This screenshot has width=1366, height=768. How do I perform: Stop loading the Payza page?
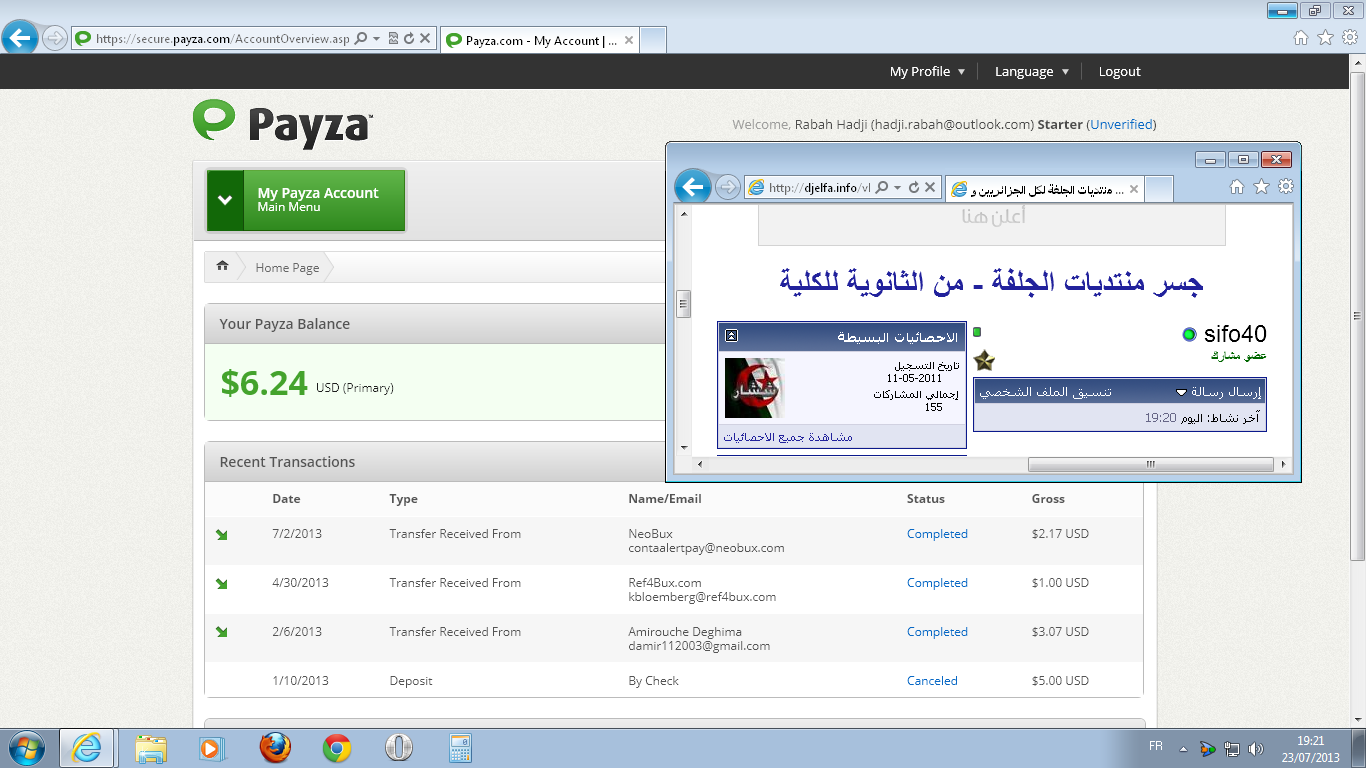425,39
